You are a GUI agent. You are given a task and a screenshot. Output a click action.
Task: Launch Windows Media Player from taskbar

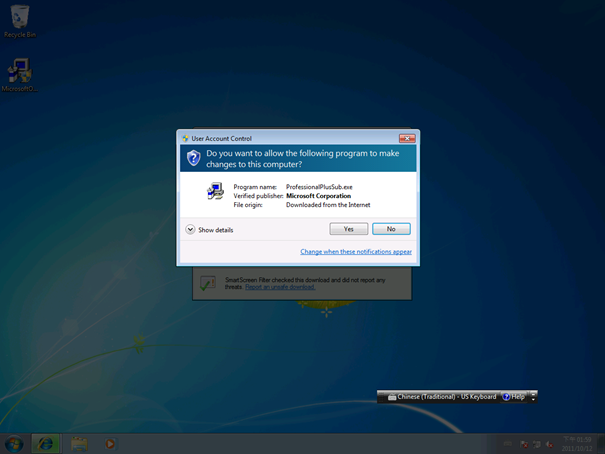tap(110, 444)
